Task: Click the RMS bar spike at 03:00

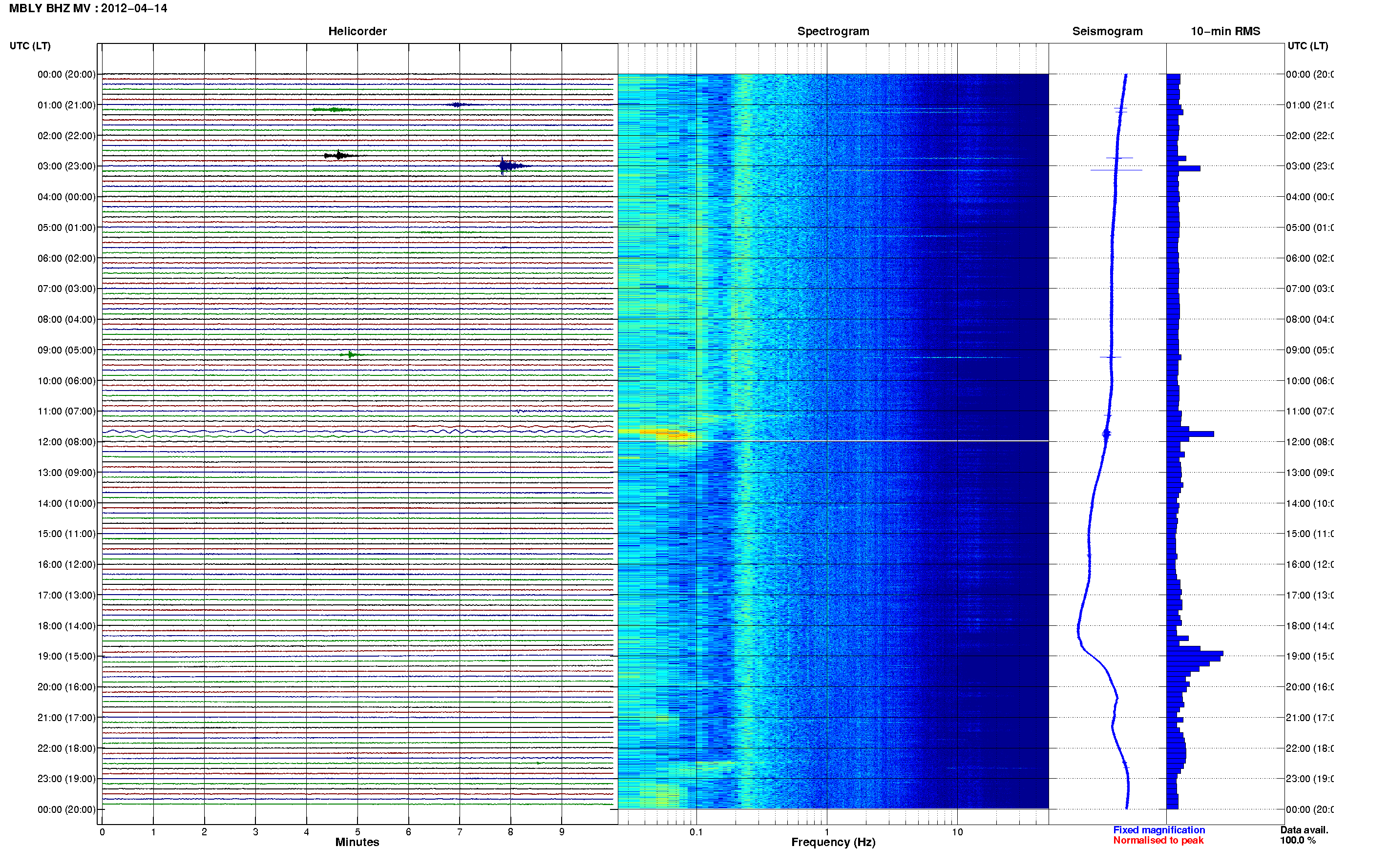Action: click(1183, 168)
